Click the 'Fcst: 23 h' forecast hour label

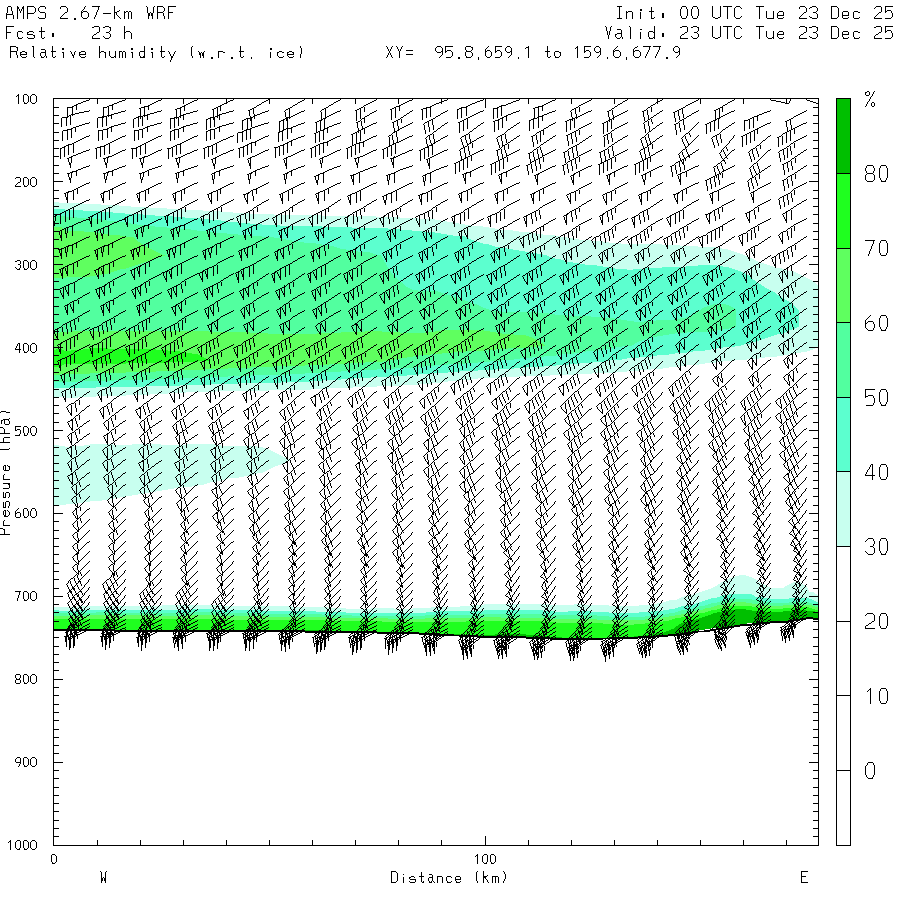click(69, 33)
